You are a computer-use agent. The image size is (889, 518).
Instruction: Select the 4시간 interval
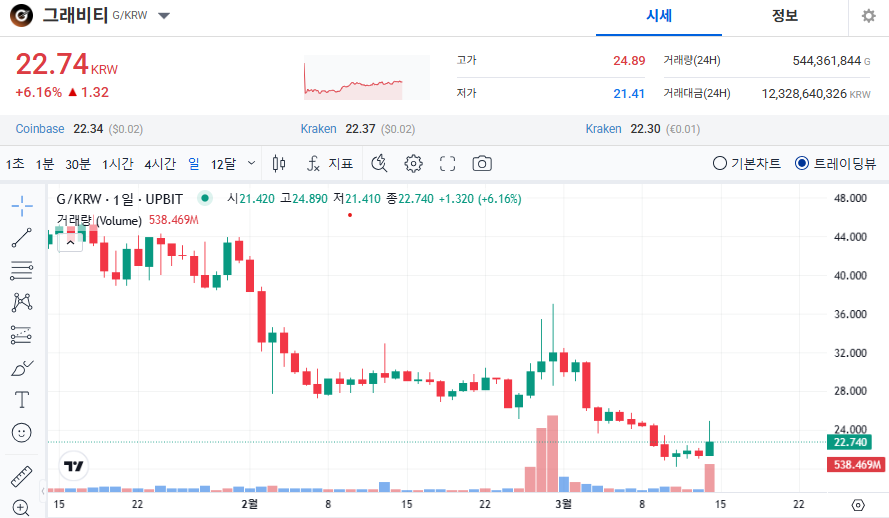tap(160, 164)
